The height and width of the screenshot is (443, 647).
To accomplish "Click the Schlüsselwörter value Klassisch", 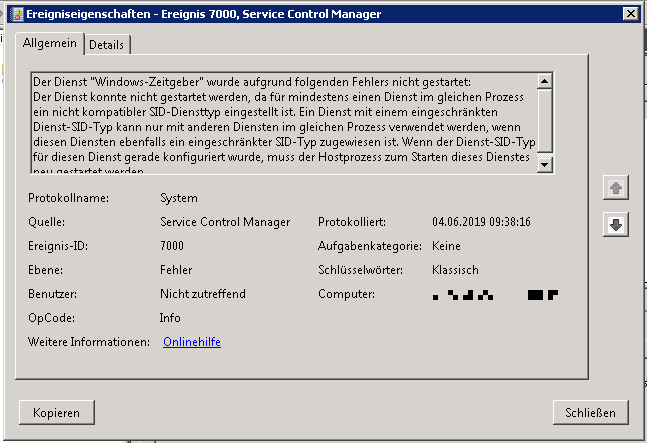I will 455,270.
